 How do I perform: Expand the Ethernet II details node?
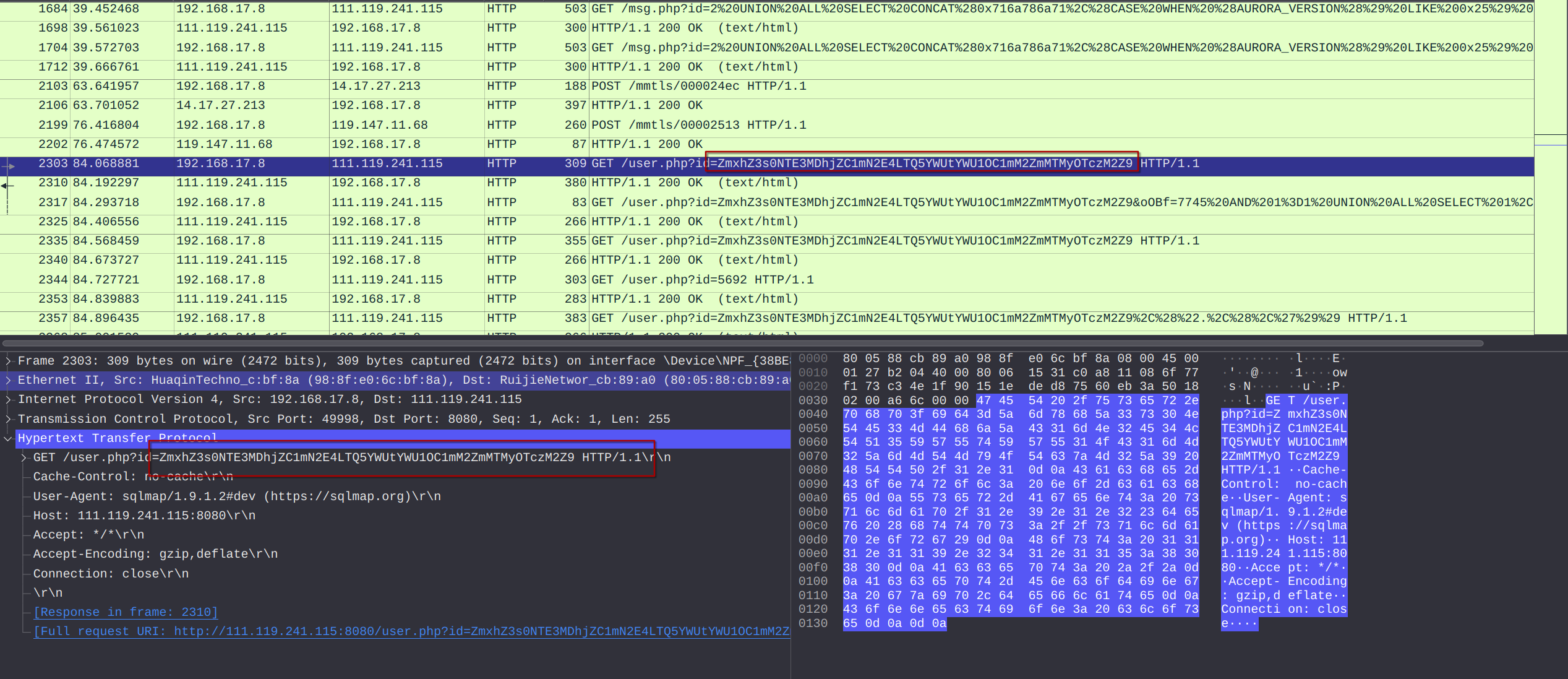click(8, 380)
